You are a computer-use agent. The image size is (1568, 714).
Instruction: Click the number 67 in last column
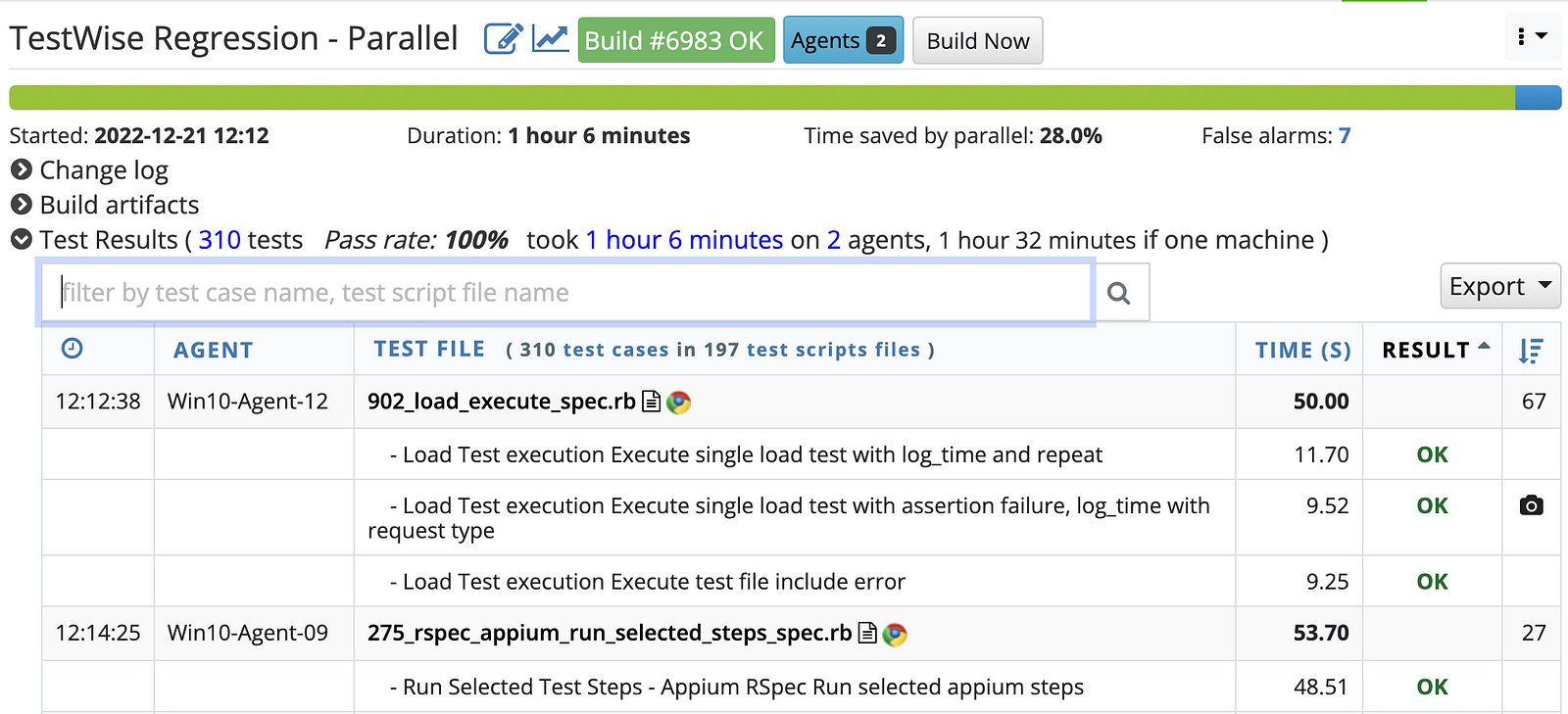click(x=1534, y=402)
